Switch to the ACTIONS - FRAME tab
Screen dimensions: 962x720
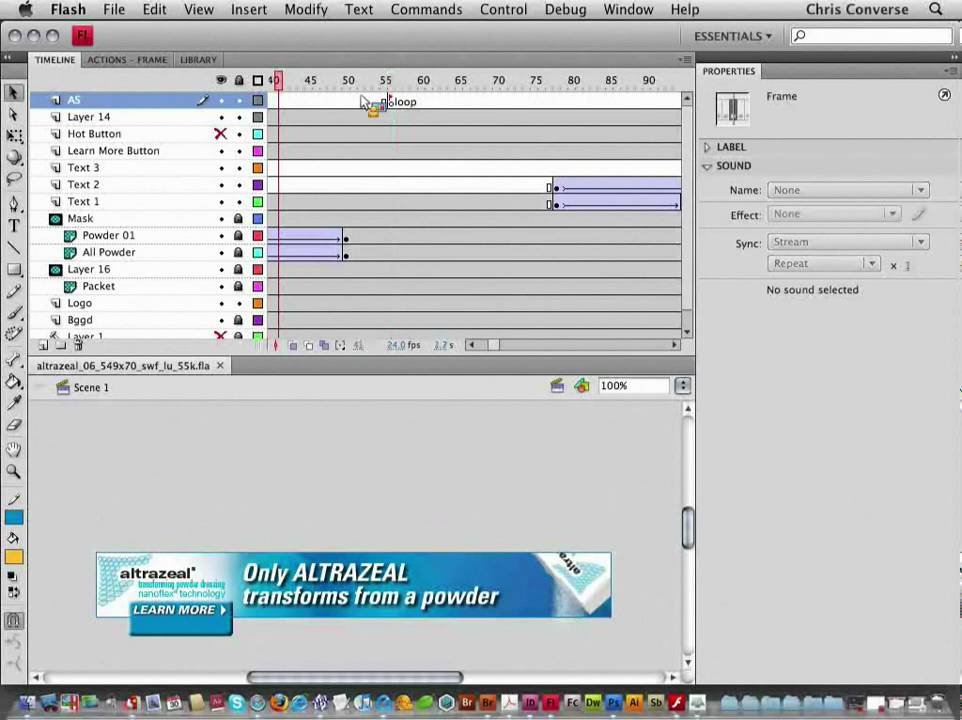tap(127, 59)
